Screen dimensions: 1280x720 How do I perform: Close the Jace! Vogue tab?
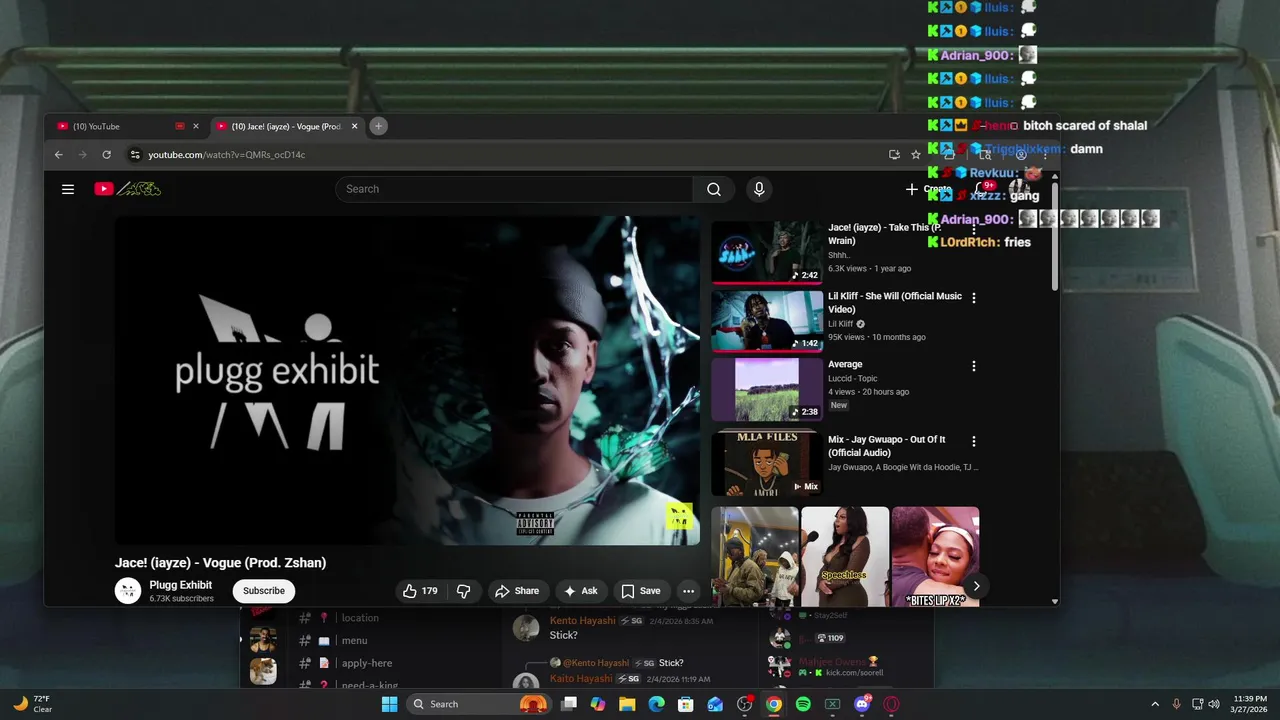pos(354,126)
